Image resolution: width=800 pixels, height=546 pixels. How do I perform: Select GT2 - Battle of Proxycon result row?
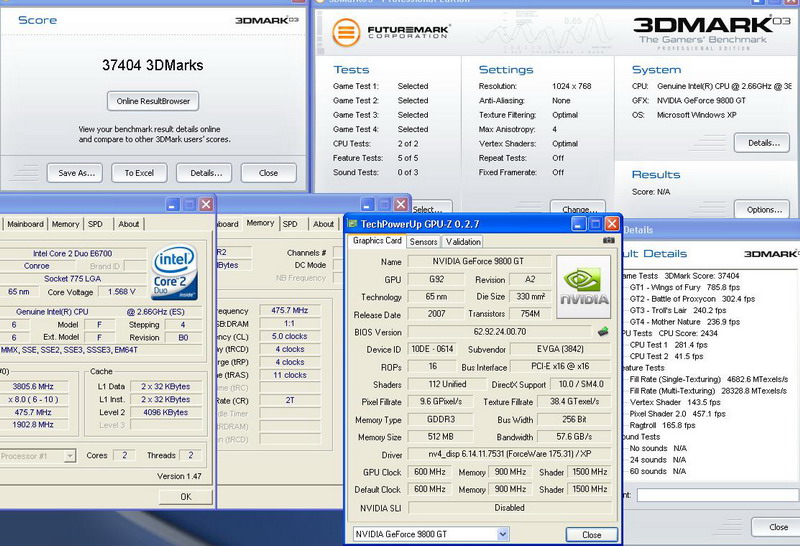tap(692, 299)
